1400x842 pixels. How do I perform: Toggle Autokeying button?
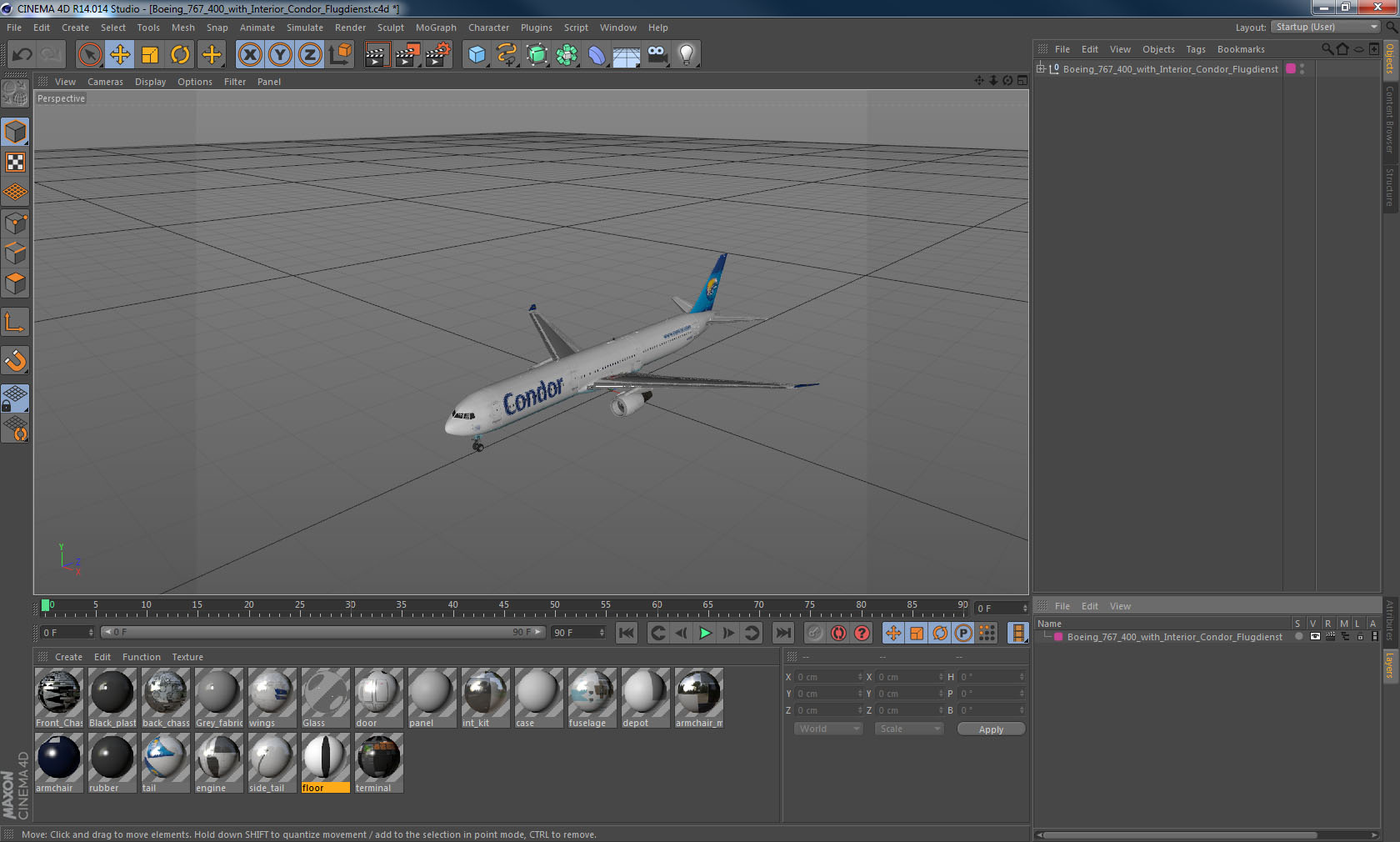click(x=838, y=633)
